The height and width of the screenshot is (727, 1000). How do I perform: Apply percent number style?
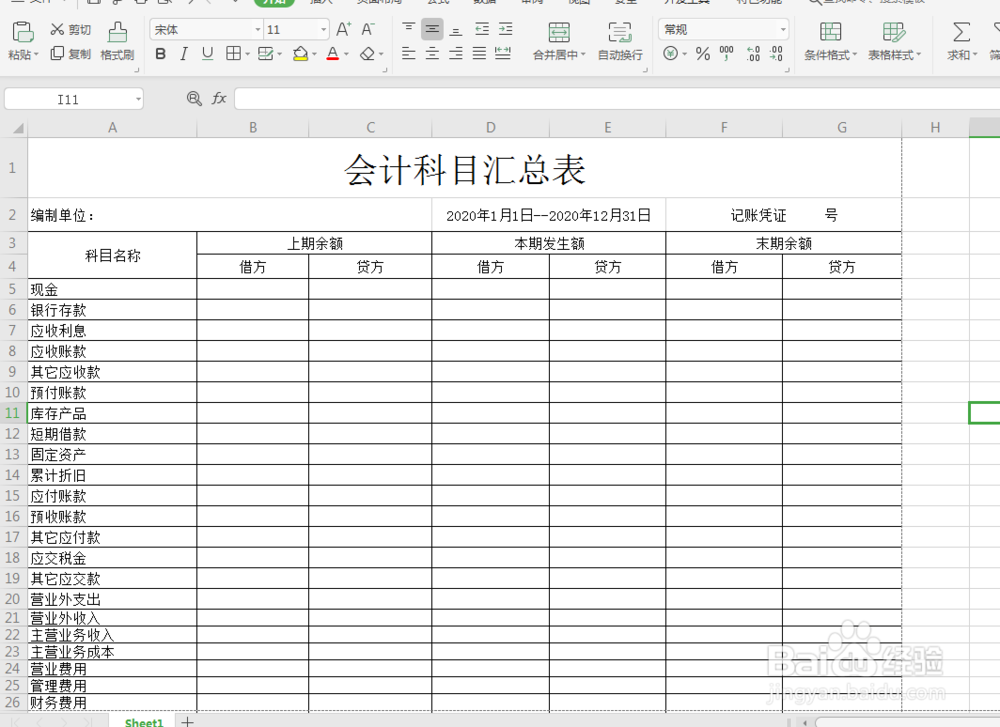coord(703,53)
